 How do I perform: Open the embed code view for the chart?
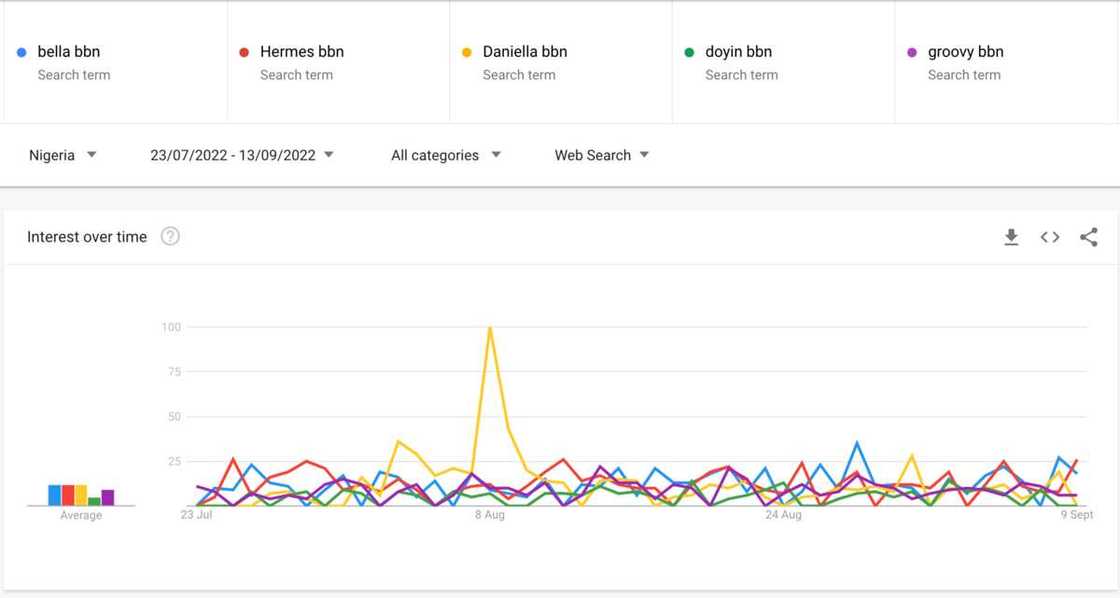click(x=1049, y=237)
